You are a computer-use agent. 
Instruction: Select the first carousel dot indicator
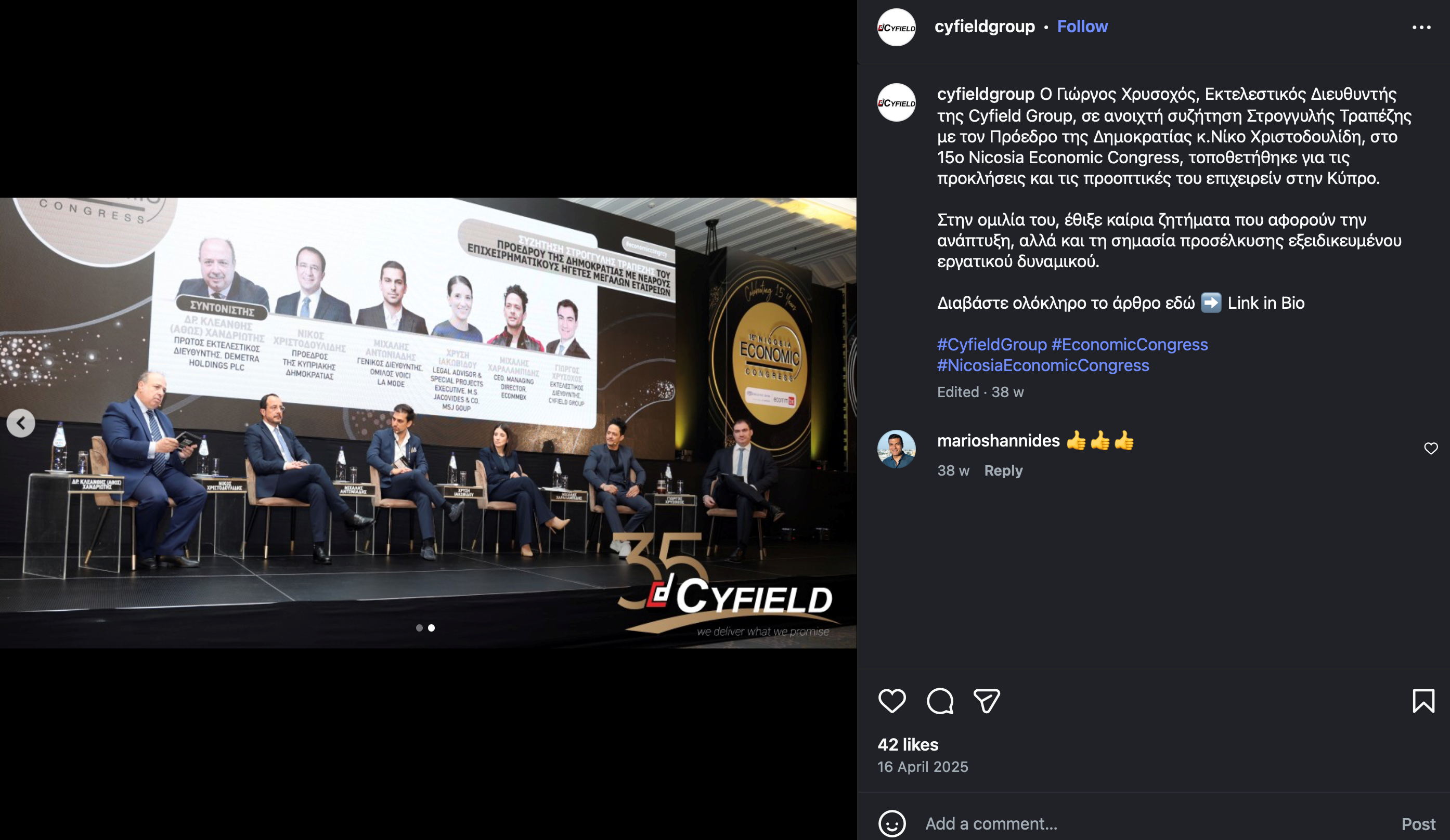pyautogui.click(x=420, y=628)
